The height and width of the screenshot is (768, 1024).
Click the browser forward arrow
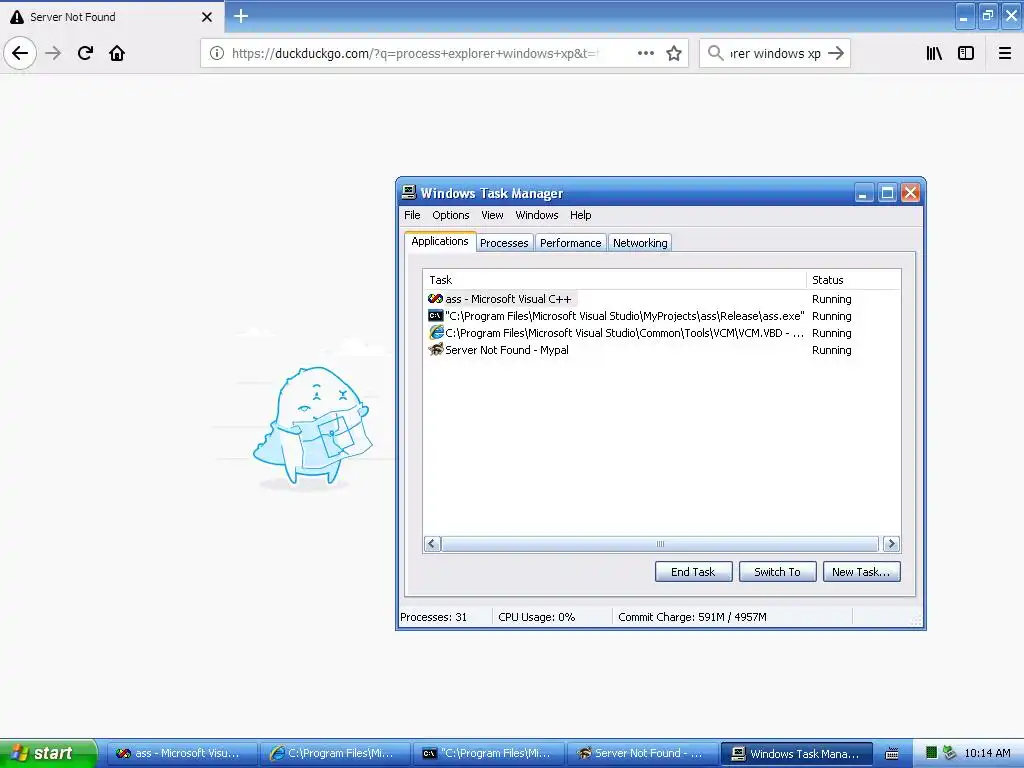[x=53, y=53]
